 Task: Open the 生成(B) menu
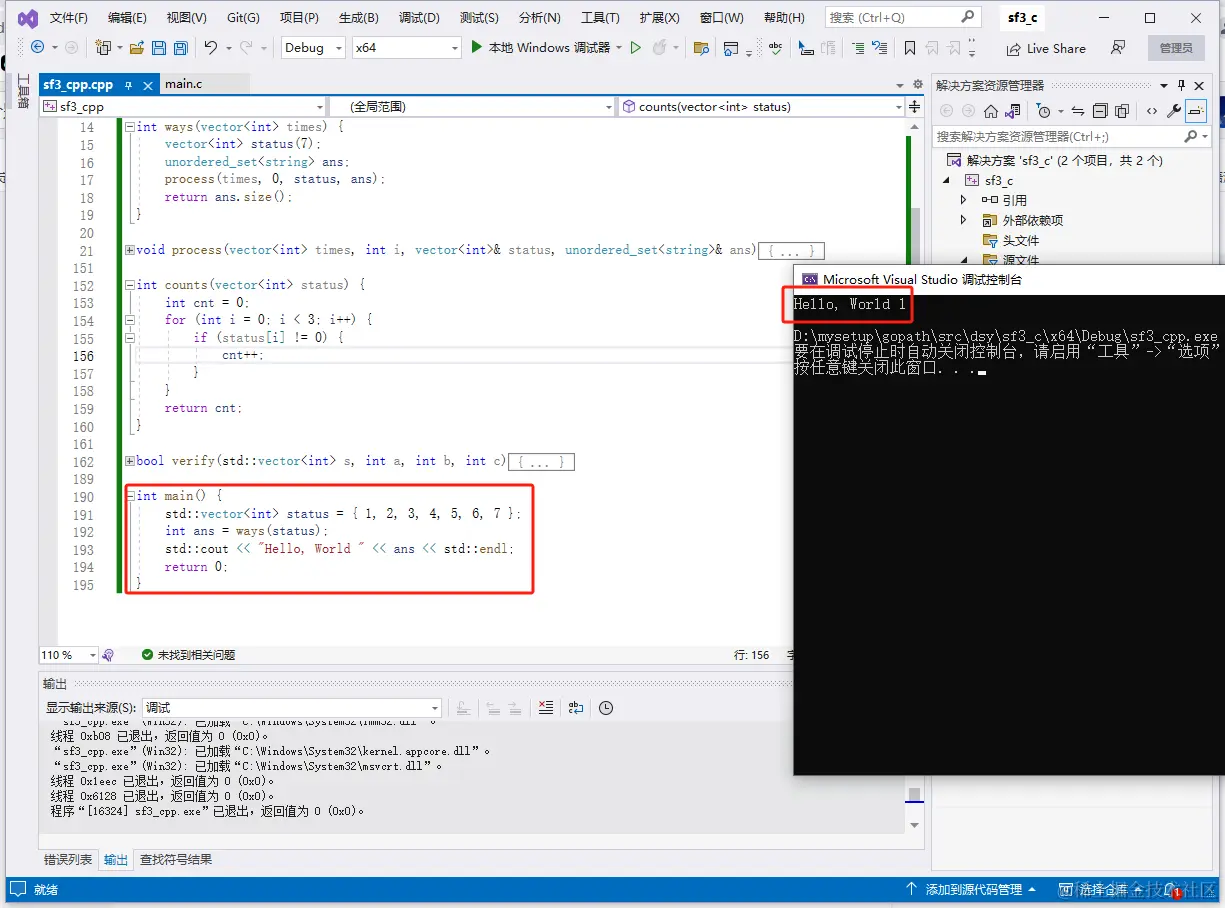click(359, 18)
